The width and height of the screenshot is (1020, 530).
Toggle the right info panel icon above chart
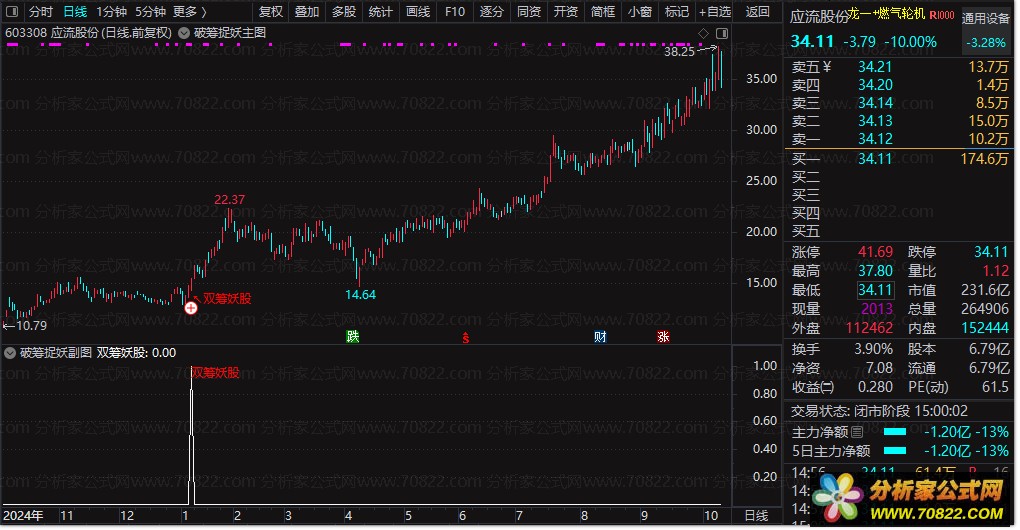point(721,33)
